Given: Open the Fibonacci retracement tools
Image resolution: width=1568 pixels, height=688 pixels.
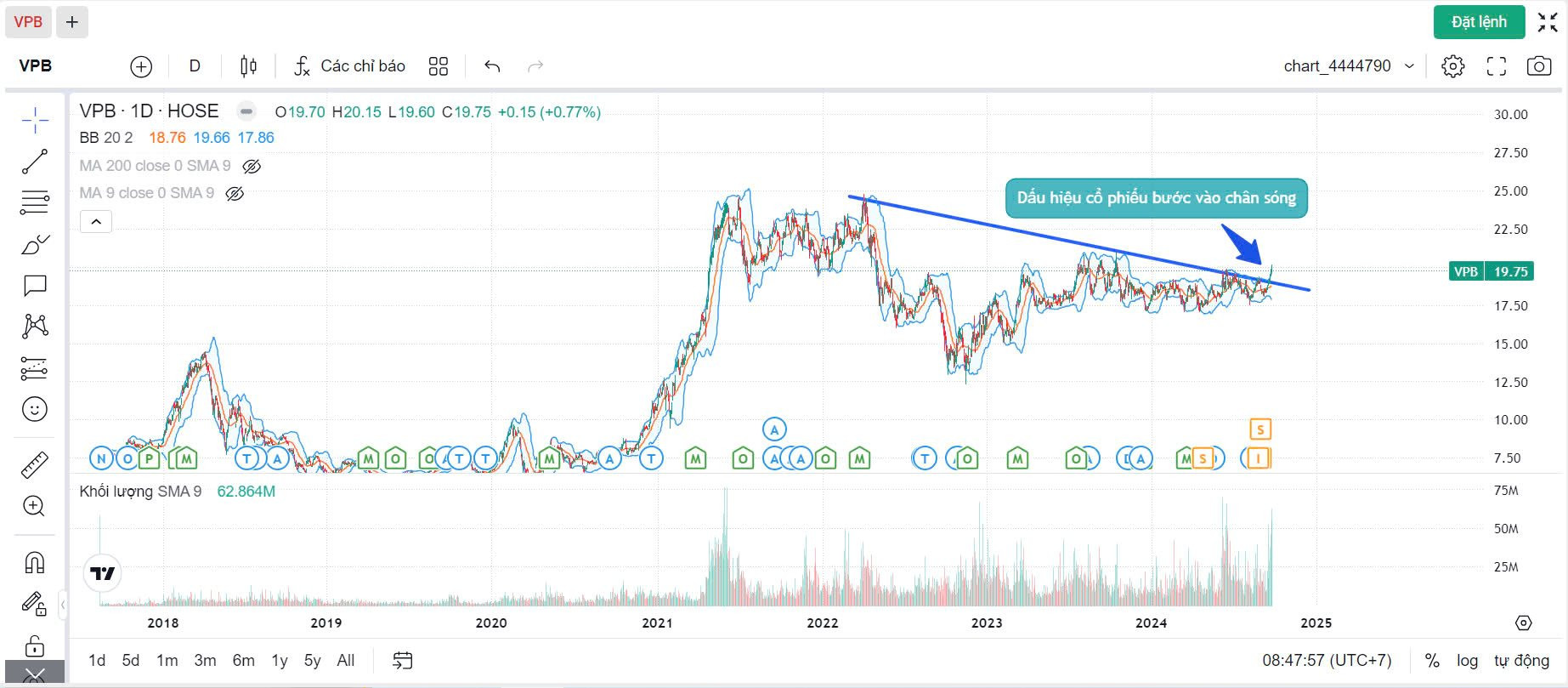Looking at the screenshot, I should (35, 202).
